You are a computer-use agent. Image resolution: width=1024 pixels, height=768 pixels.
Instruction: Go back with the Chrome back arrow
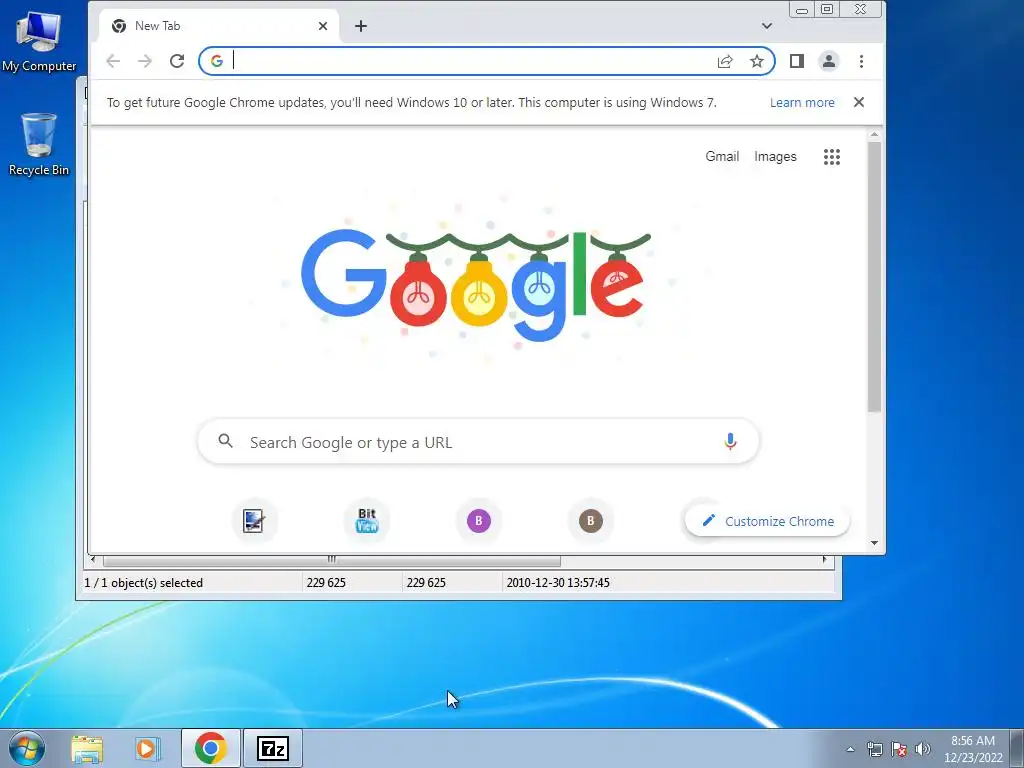(113, 61)
